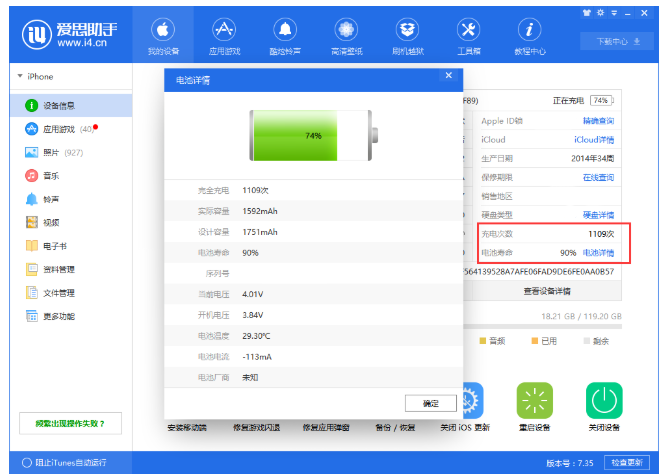Open the 高清壁纸 wallpapers tab
The width and height of the screenshot is (661, 475).
tap(347, 37)
